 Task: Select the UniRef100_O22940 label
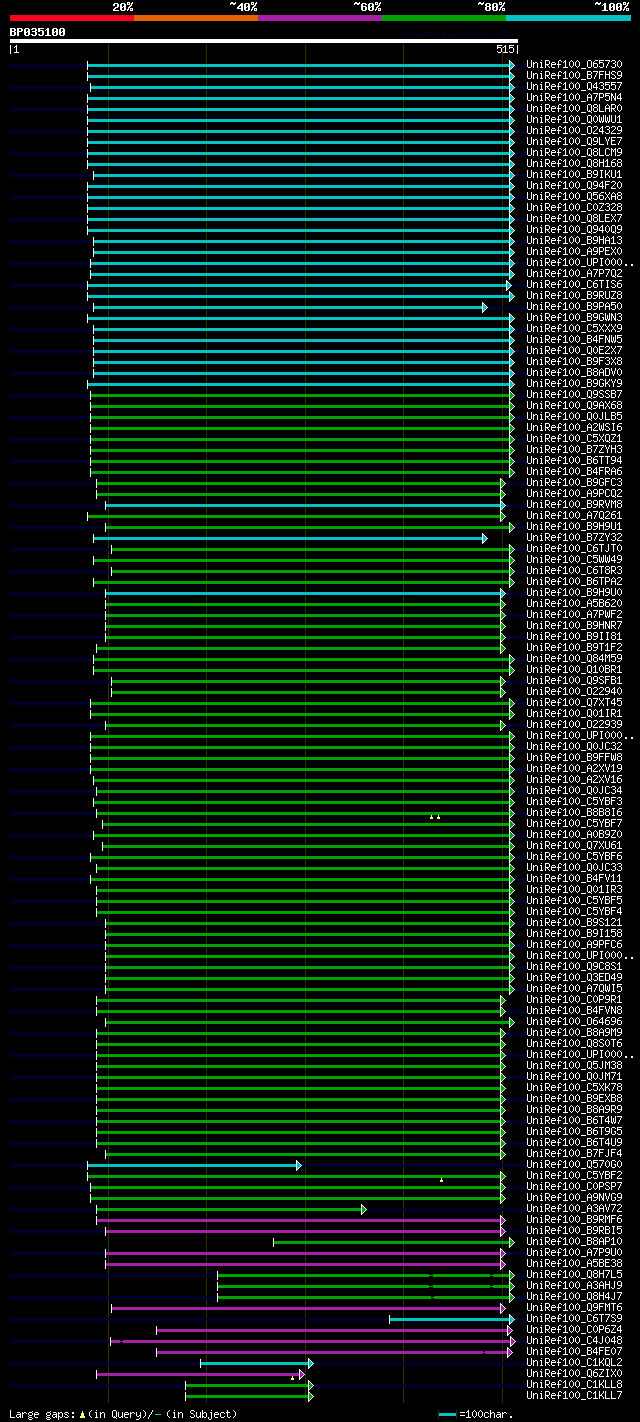click(x=574, y=692)
